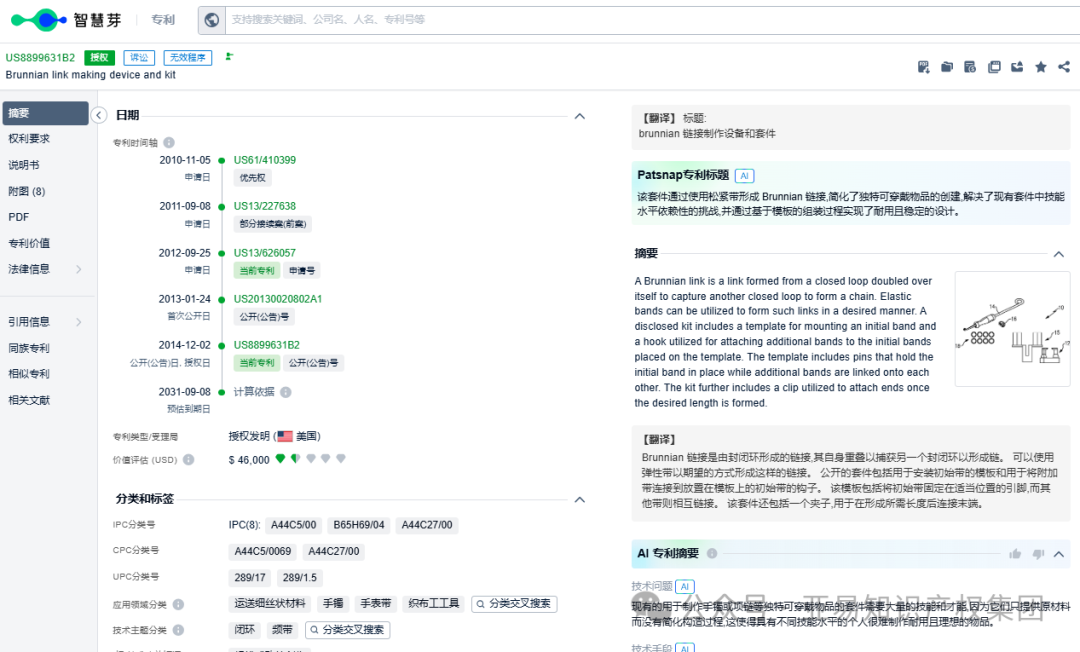
Task: Export the patent data
Action: (x=1017, y=67)
